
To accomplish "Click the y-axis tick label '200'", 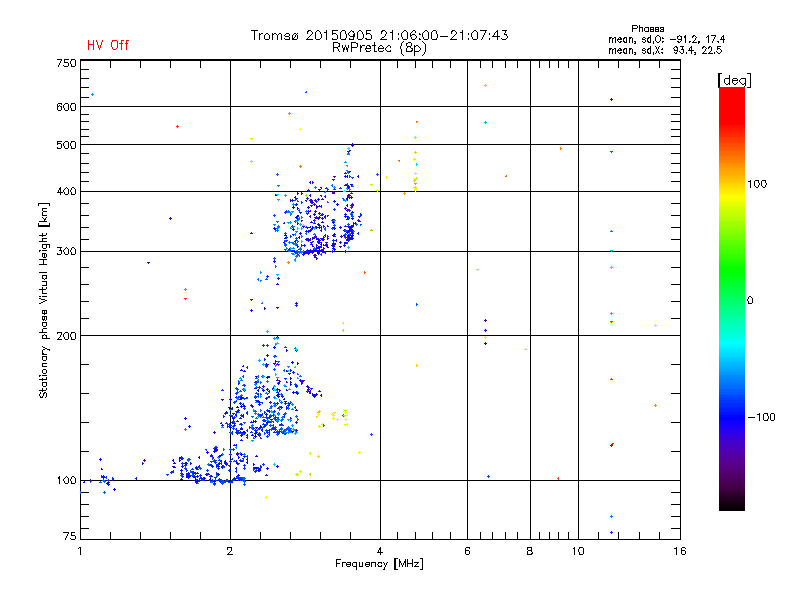I will (66, 336).
